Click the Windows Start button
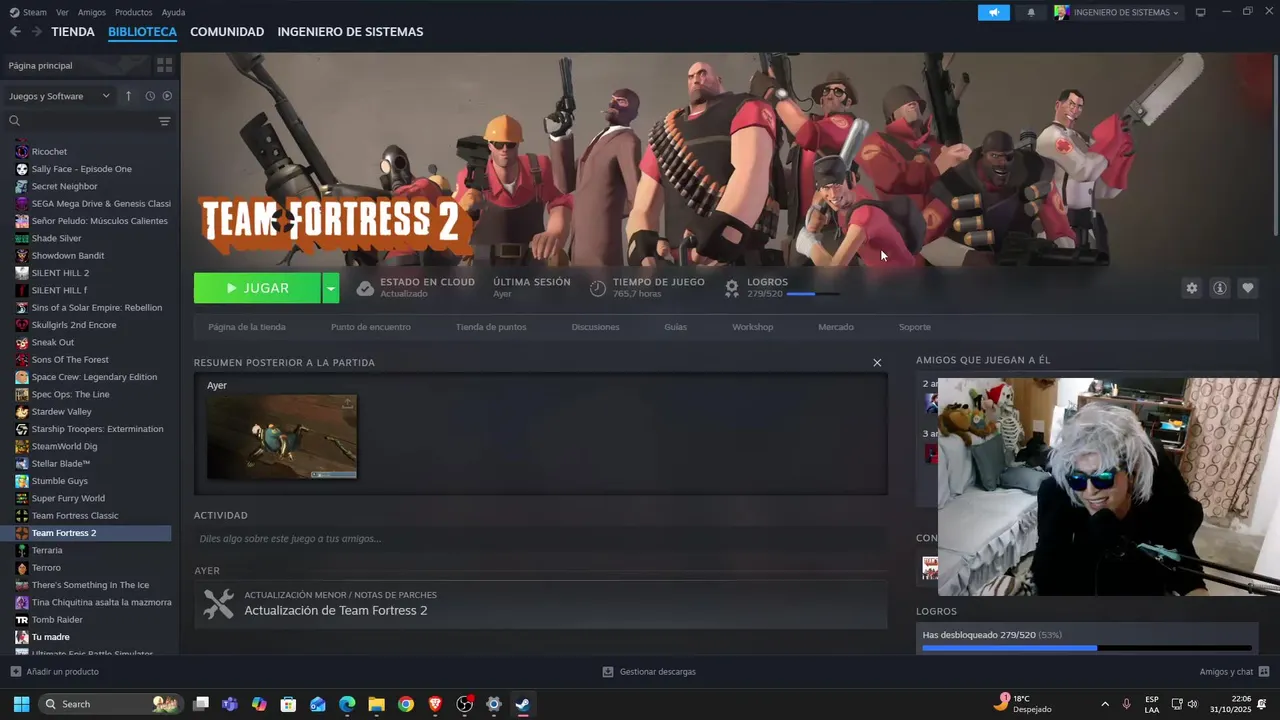The image size is (1280, 720). pyautogui.click(x=21, y=704)
